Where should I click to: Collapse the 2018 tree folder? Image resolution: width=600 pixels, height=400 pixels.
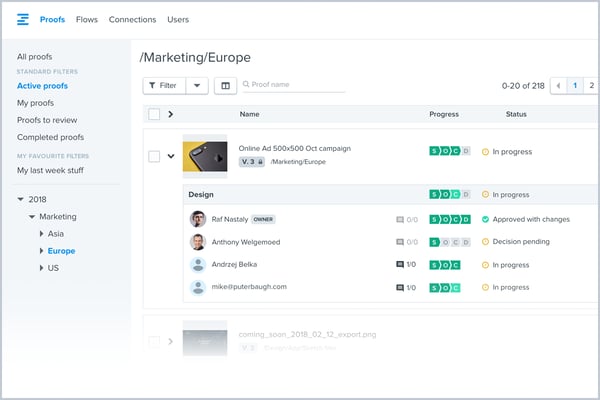click(22, 199)
